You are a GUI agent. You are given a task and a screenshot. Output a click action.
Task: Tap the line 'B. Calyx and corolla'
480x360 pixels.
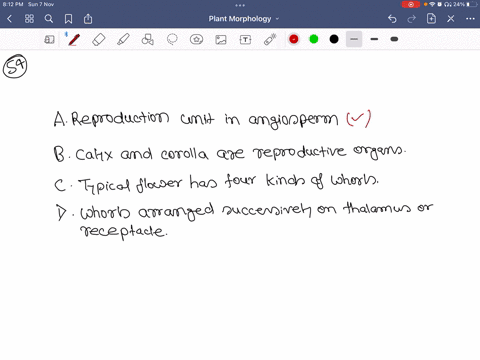coord(230,153)
